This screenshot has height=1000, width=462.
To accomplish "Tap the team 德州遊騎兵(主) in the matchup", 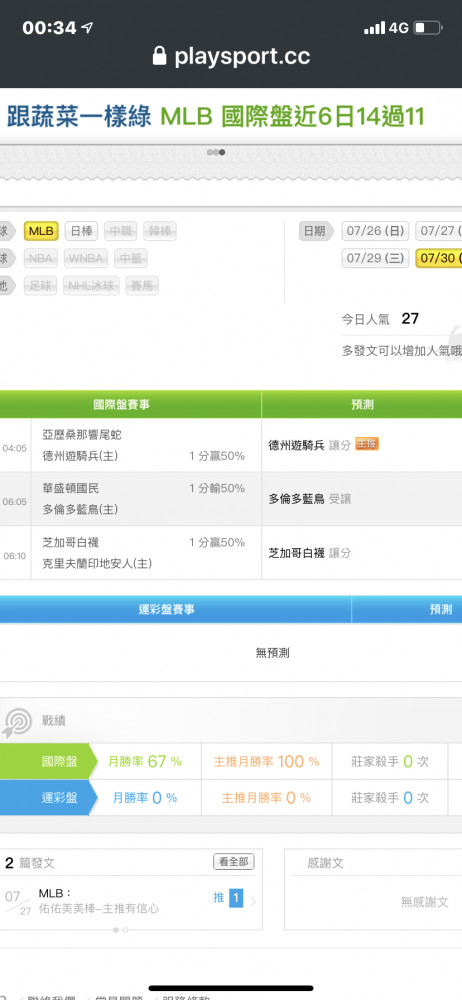I will point(80,457).
